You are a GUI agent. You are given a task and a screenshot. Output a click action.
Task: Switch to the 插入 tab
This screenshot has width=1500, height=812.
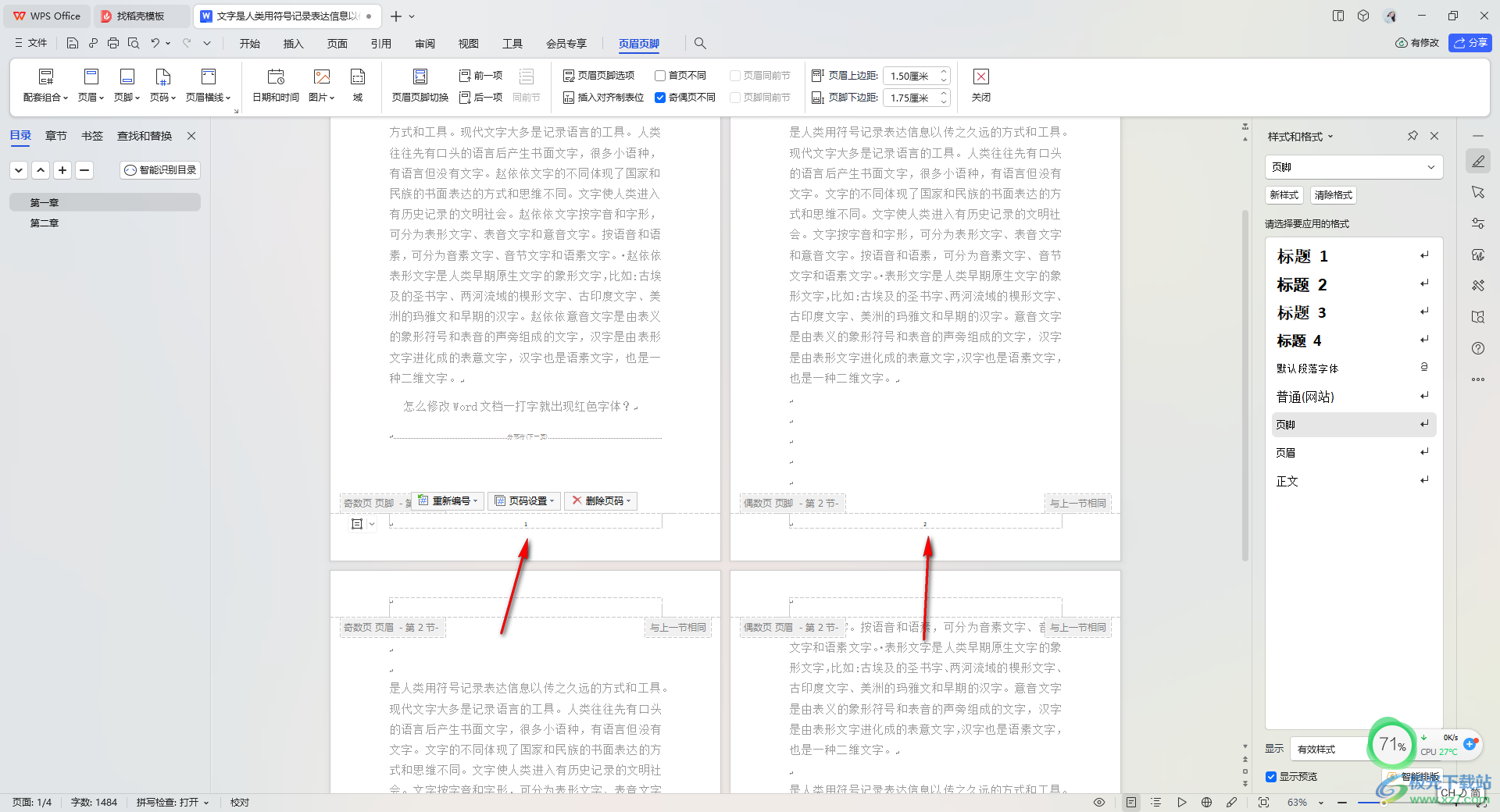pyautogui.click(x=294, y=44)
